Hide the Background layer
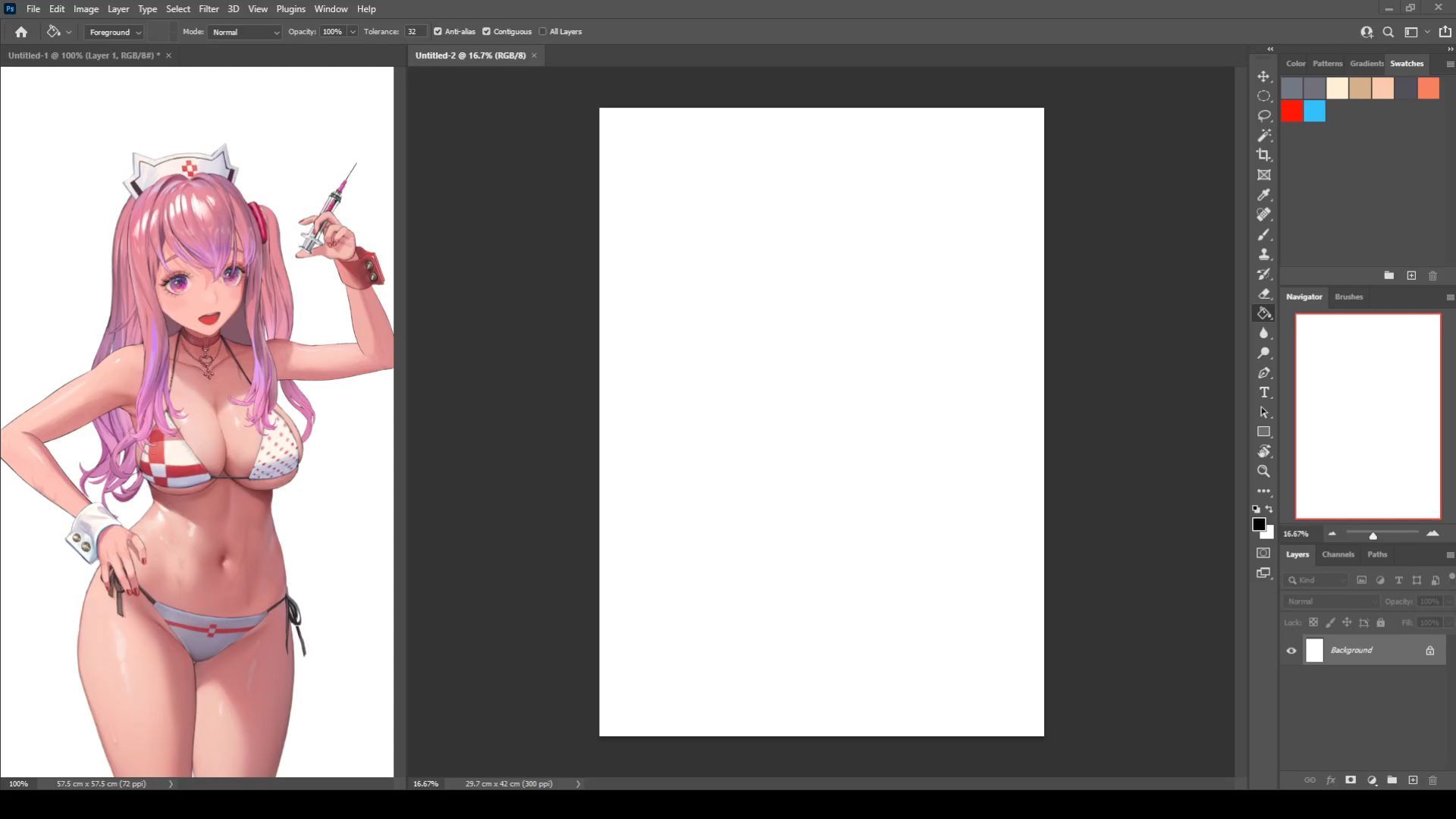This screenshot has height=819, width=1456. pos(1291,651)
